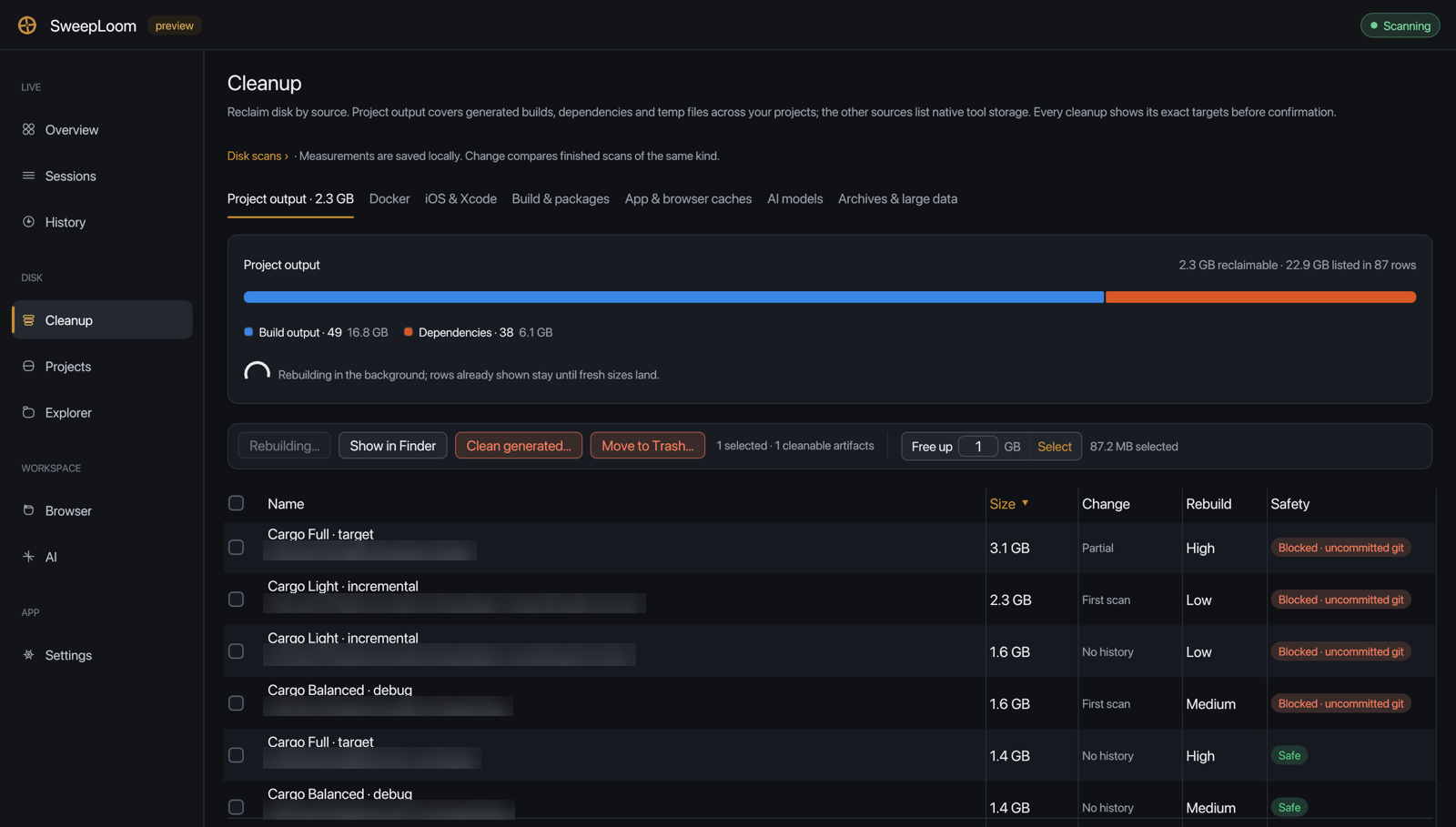Click the Select button beside Free up
1456x827 pixels.
click(x=1055, y=447)
